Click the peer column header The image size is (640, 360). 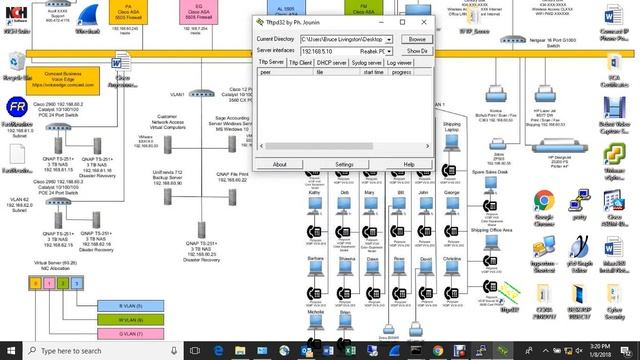coord(285,72)
